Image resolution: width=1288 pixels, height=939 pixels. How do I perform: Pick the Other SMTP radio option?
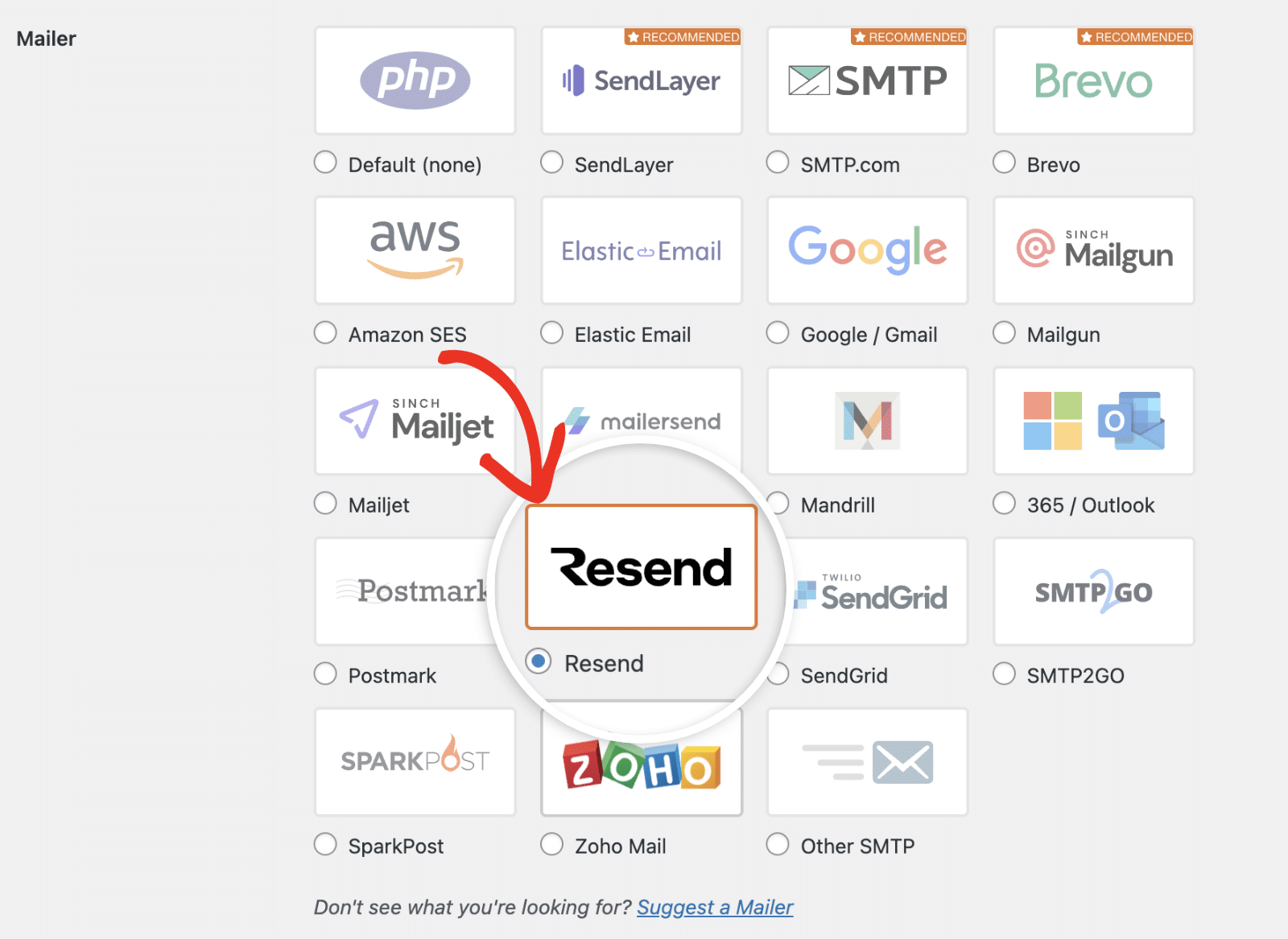point(778,844)
